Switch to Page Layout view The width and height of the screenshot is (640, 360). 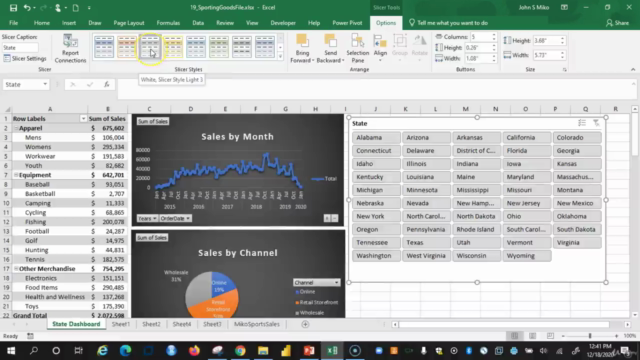(x=532, y=336)
